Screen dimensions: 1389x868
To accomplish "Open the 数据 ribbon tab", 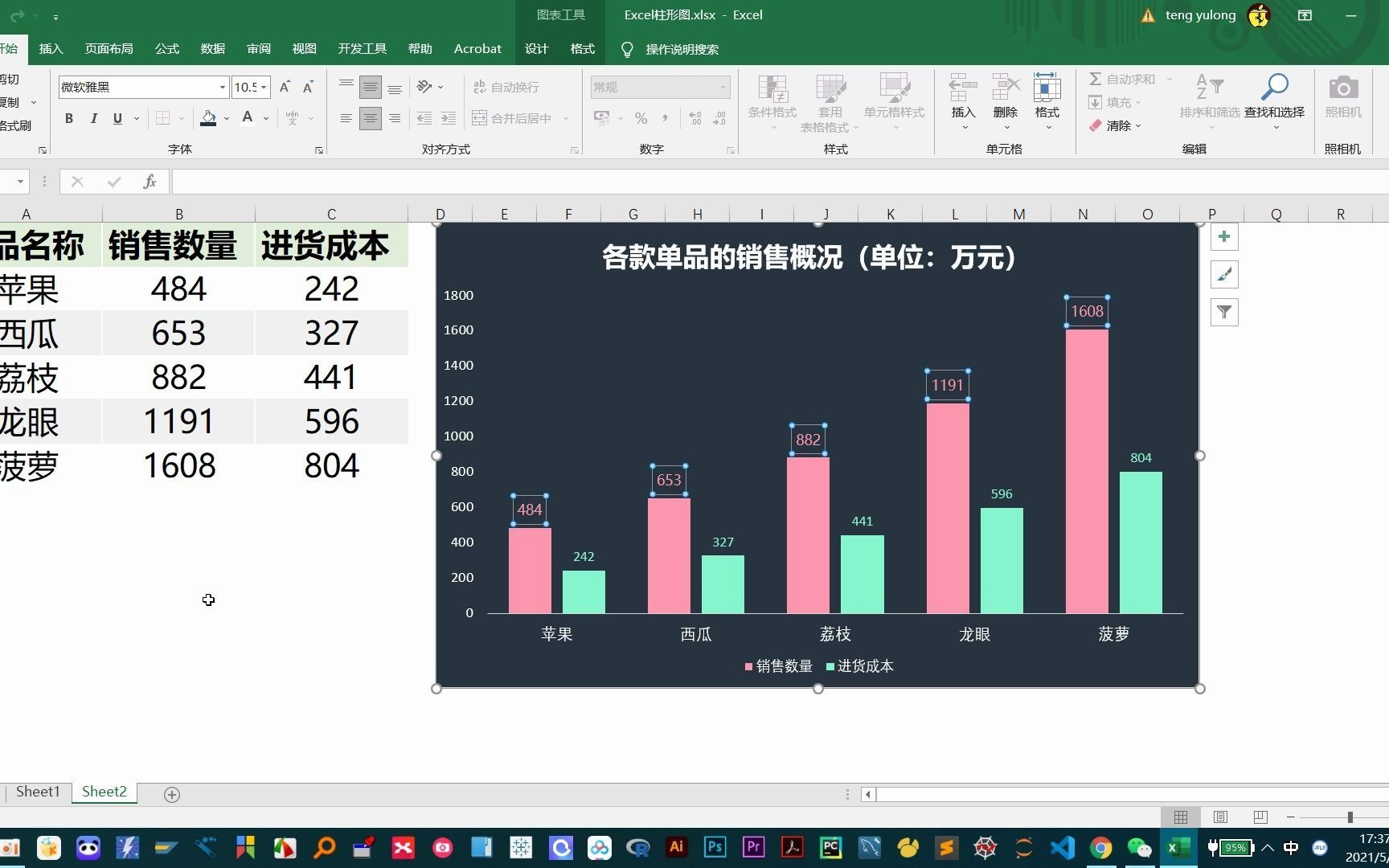I will tap(213, 49).
